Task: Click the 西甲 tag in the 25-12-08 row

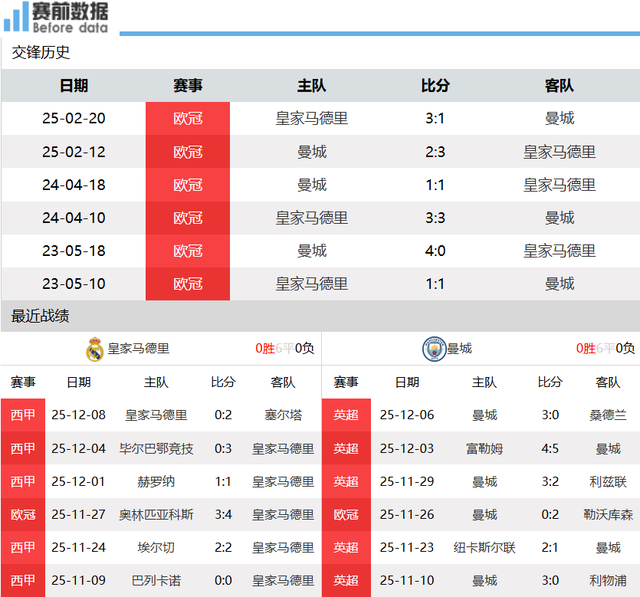Action: pos(23,415)
